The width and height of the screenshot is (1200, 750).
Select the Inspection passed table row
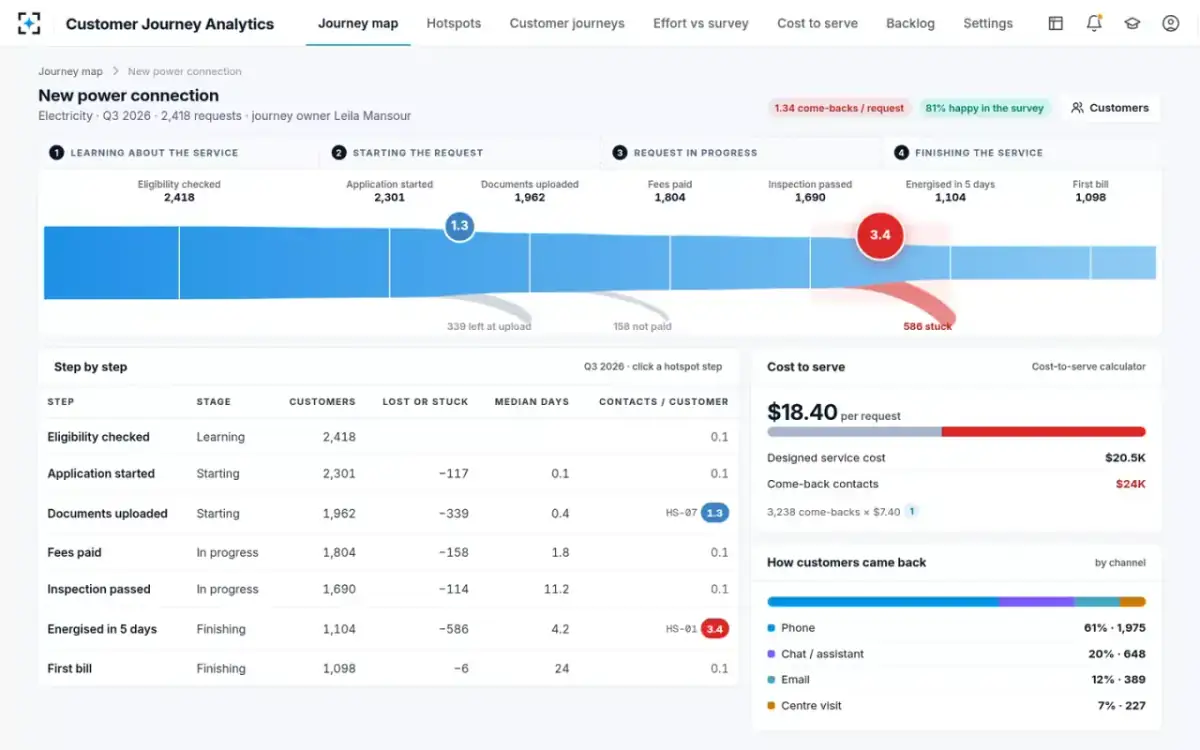click(x=388, y=589)
